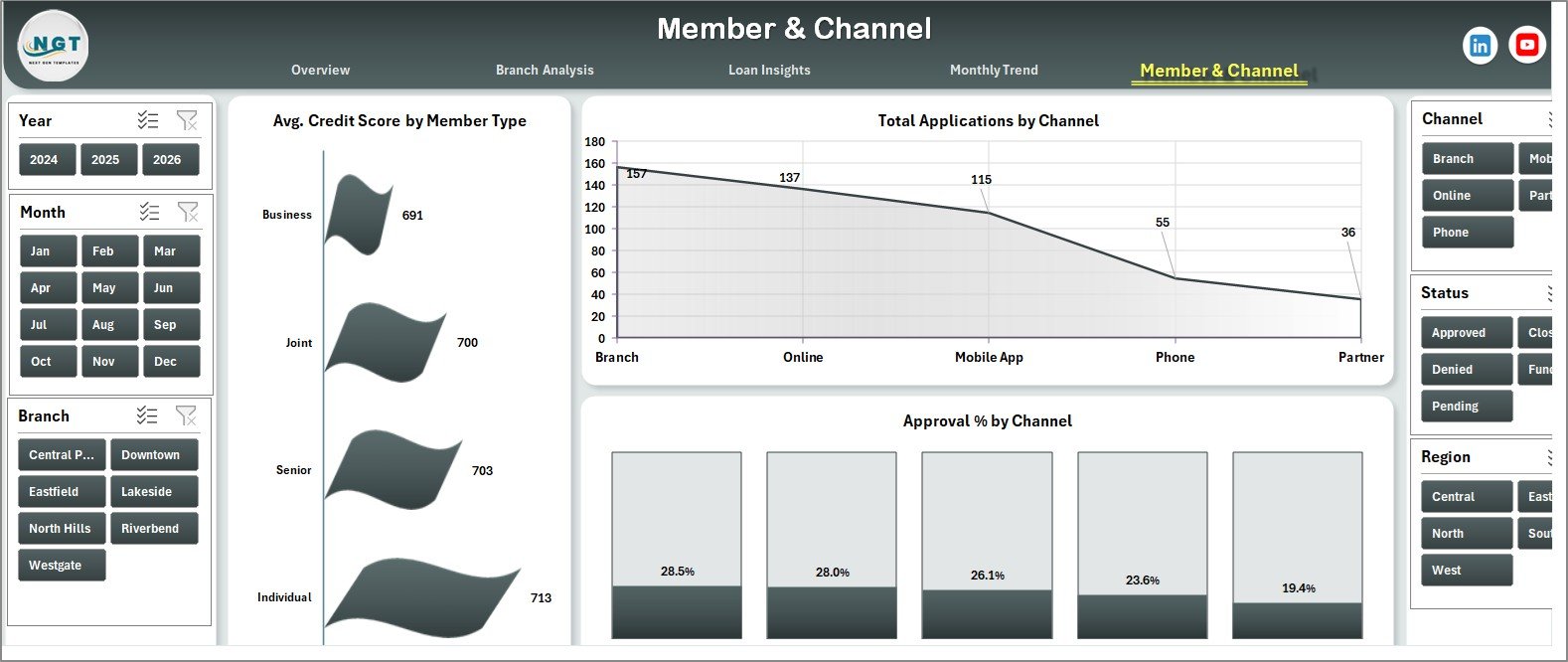This screenshot has width=1568, height=662.
Task: Filter by Eastfield branch
Action: (62, 491)
